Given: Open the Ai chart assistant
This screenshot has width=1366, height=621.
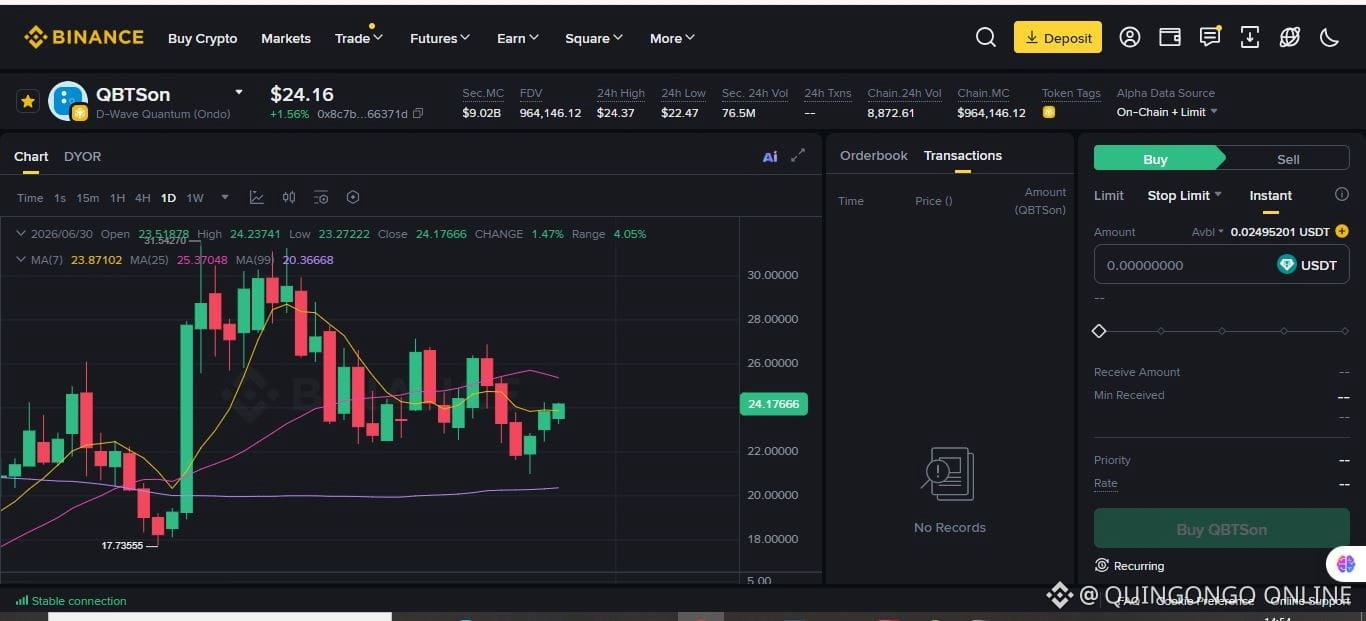Looking at the screenshot, I should tap(770, 156).
